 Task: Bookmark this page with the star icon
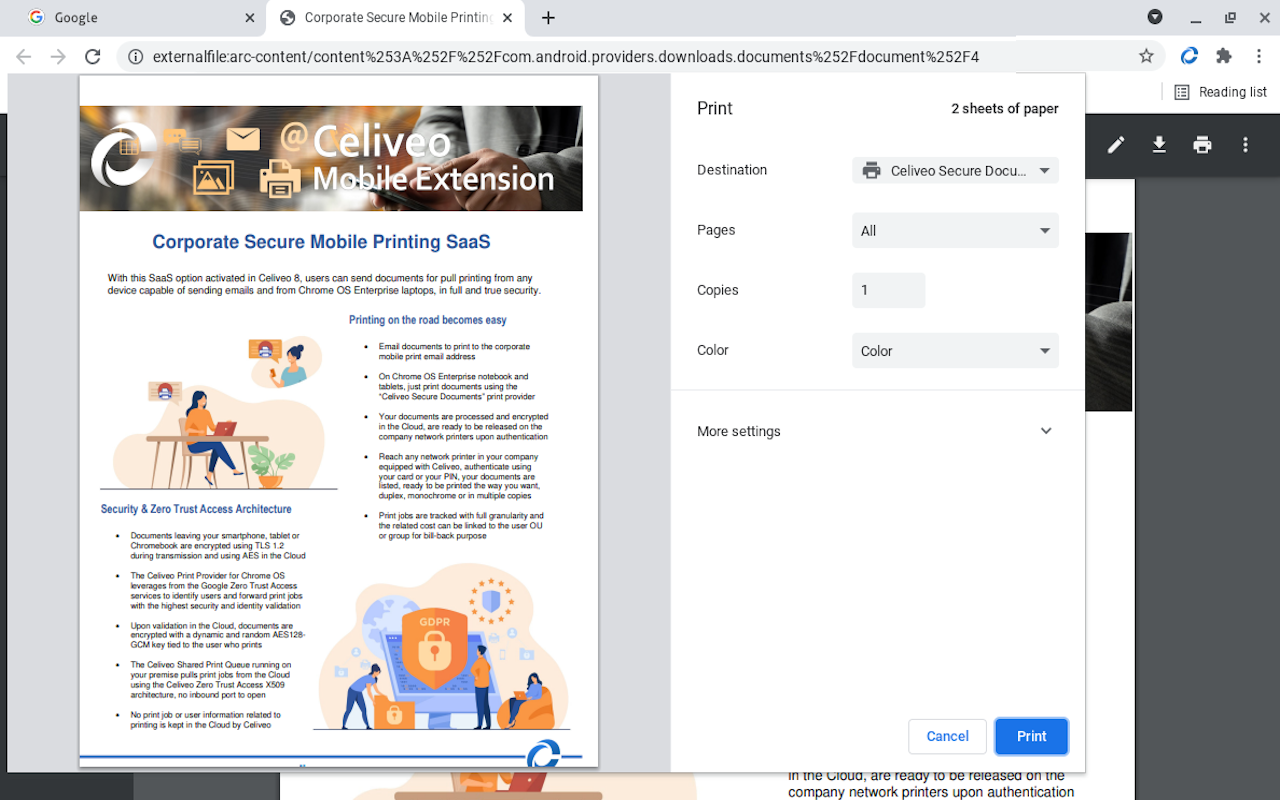1146,56
